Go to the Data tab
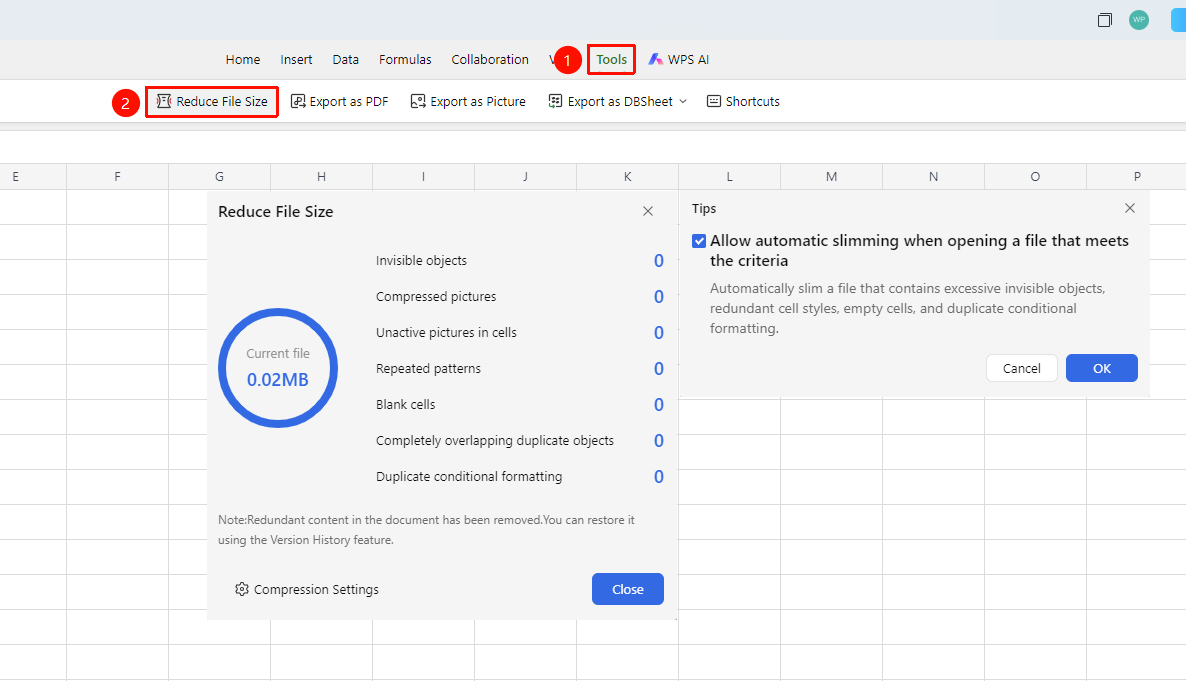Screen dimensions: 1186x681 346,59
